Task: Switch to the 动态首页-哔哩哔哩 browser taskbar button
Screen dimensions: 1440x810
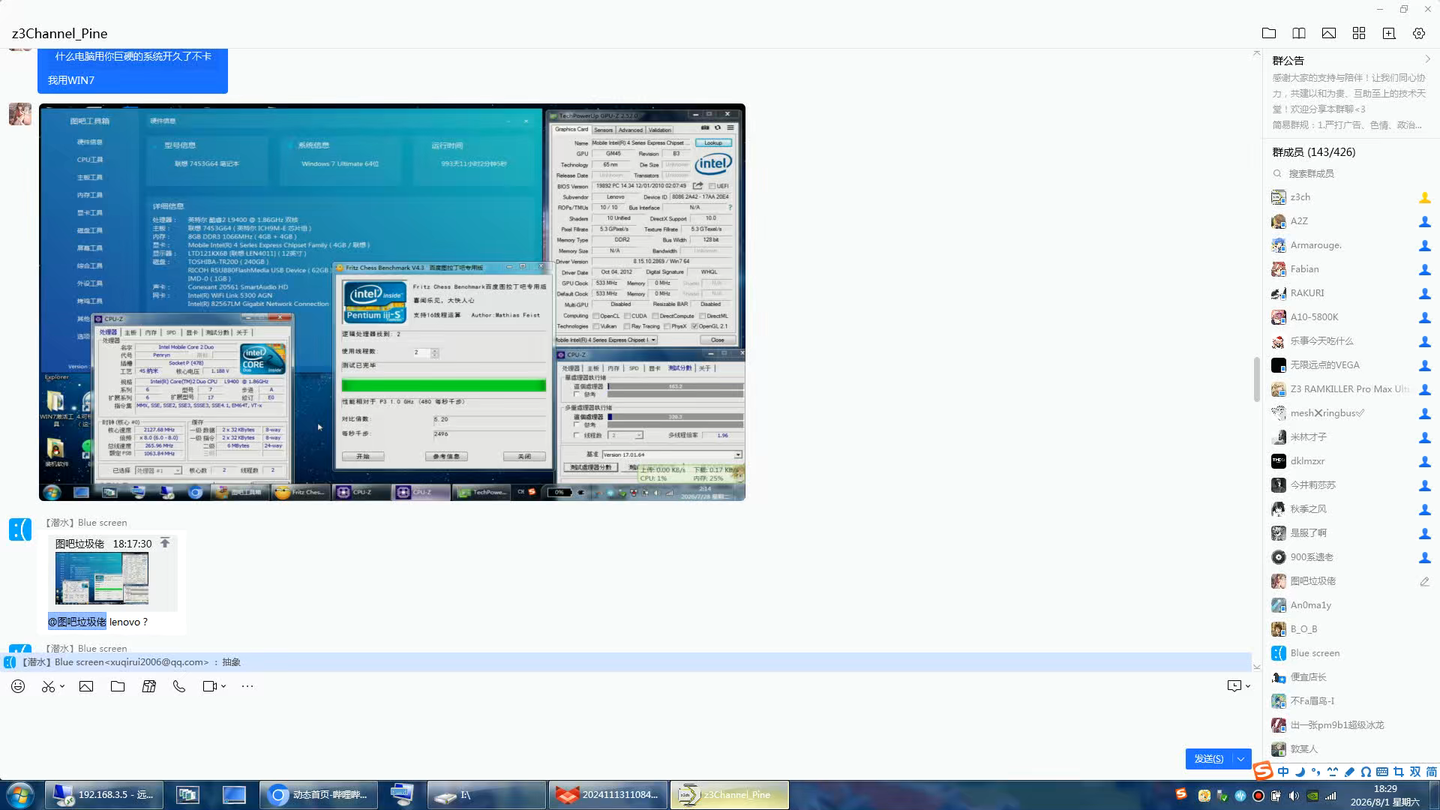Action: (x=319, y=795)
